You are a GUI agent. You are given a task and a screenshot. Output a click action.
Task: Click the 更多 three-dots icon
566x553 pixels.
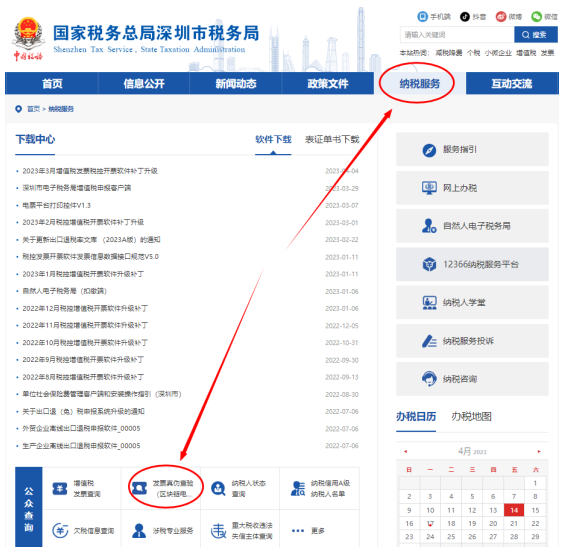click(x=298, y=531)
